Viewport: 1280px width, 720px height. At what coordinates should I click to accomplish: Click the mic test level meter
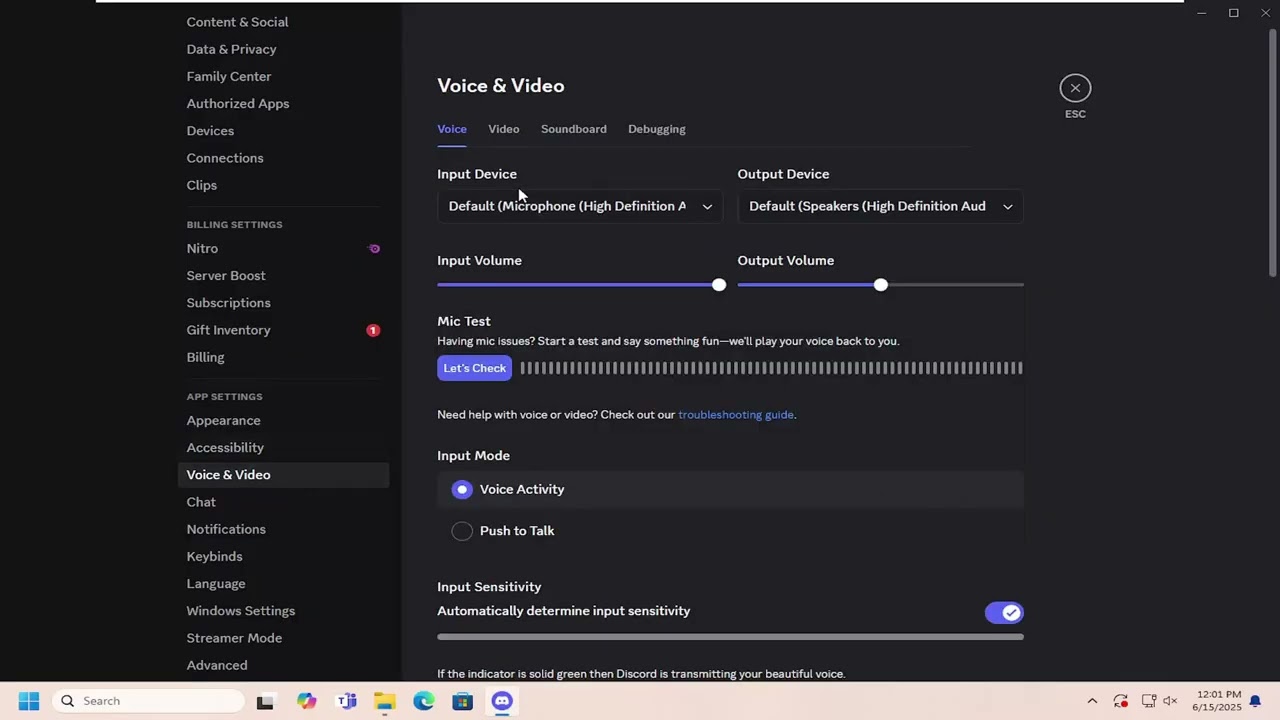tap(771, 368)
